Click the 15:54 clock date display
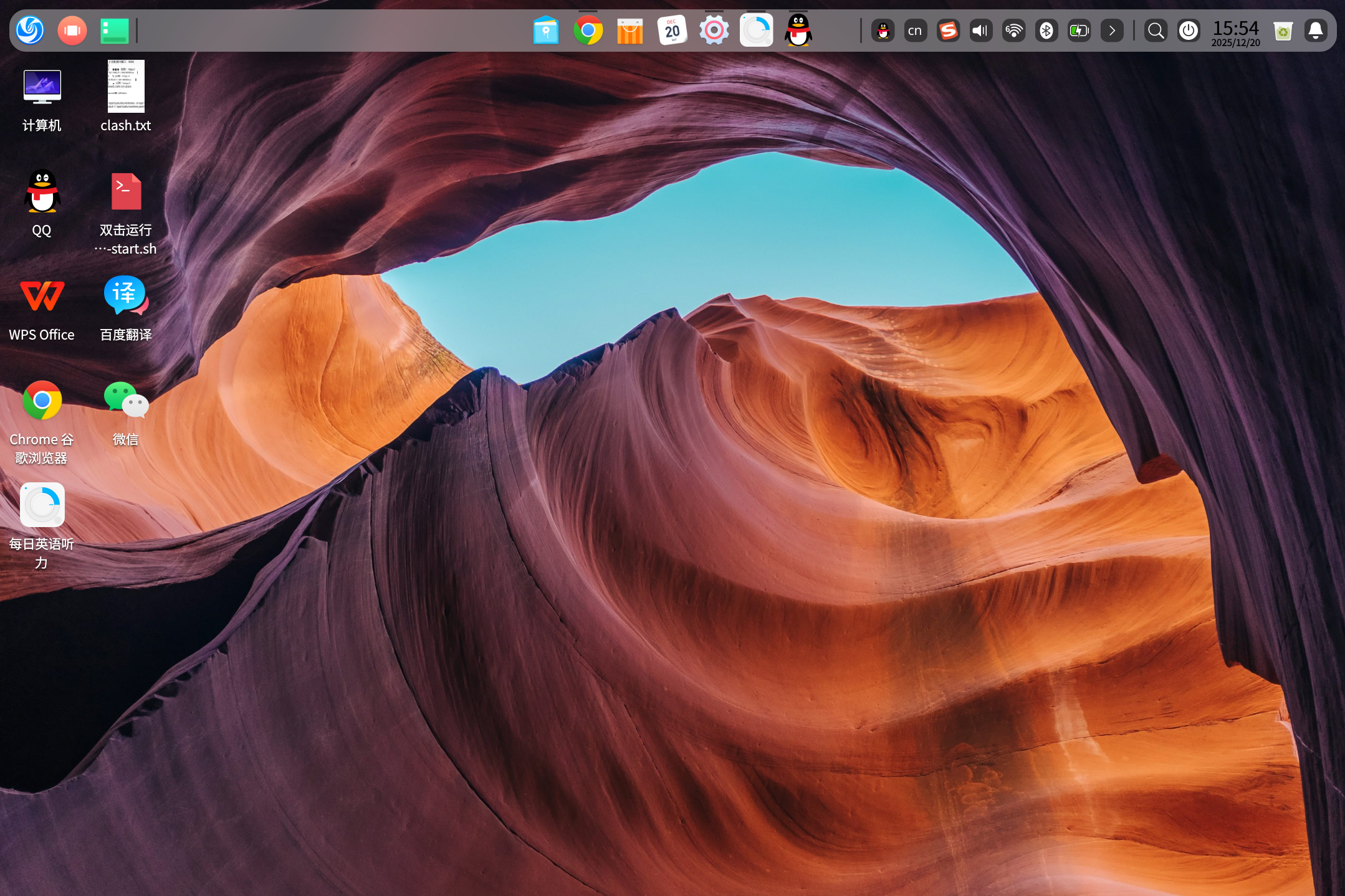The image size is (1345, 896). [1235, 32]
